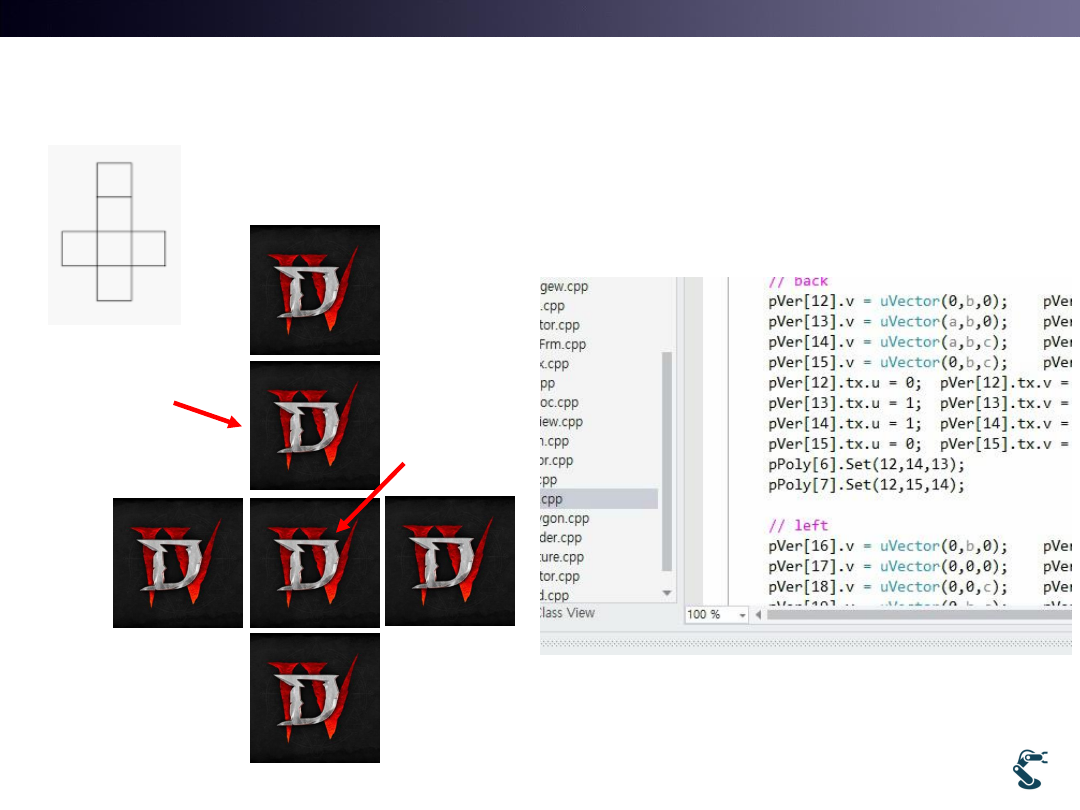Open the ture.cpp file entry
This screenshot has width=1080, height=810.
point(562,557)
